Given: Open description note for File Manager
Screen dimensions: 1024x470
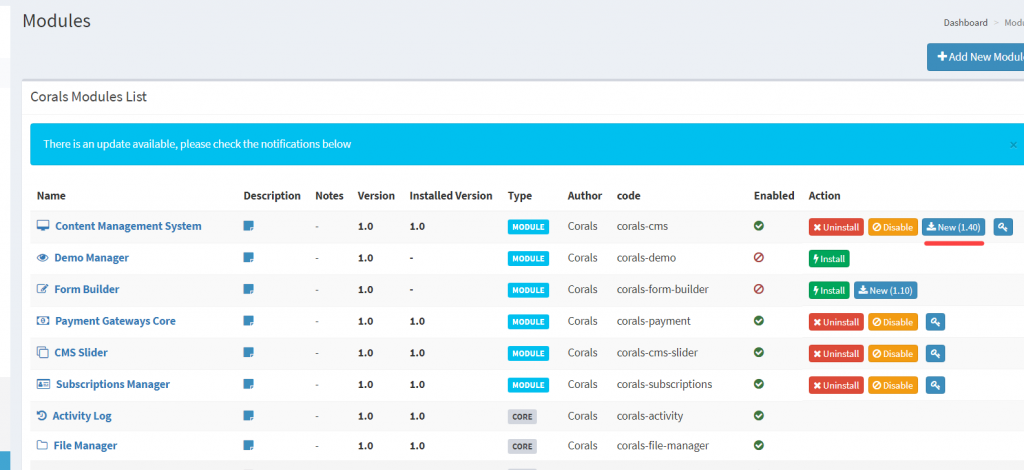Looking at the screenshot, I should 248,445.
